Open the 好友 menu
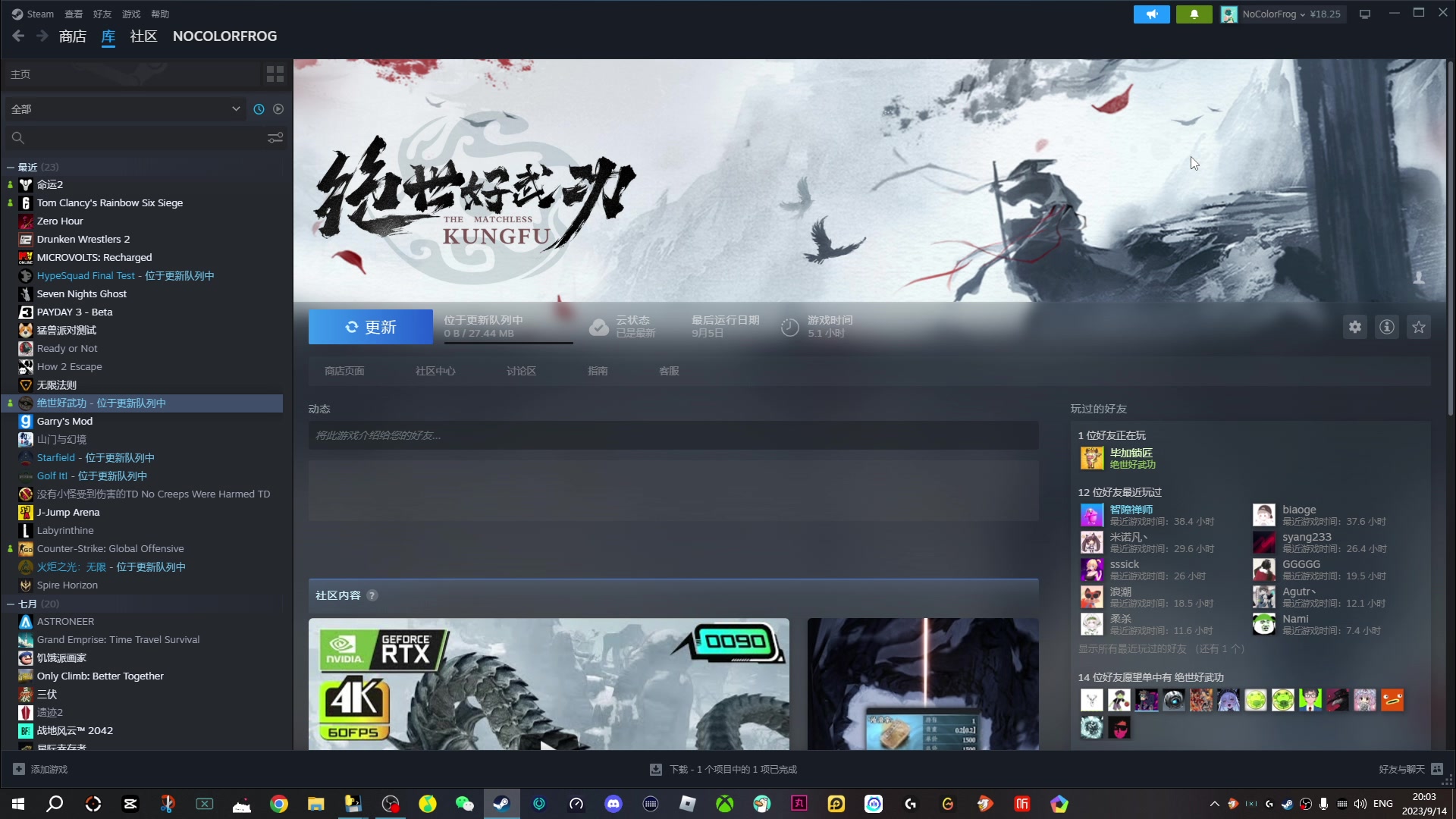This screenshot has height=819, width=1456. 102,14
